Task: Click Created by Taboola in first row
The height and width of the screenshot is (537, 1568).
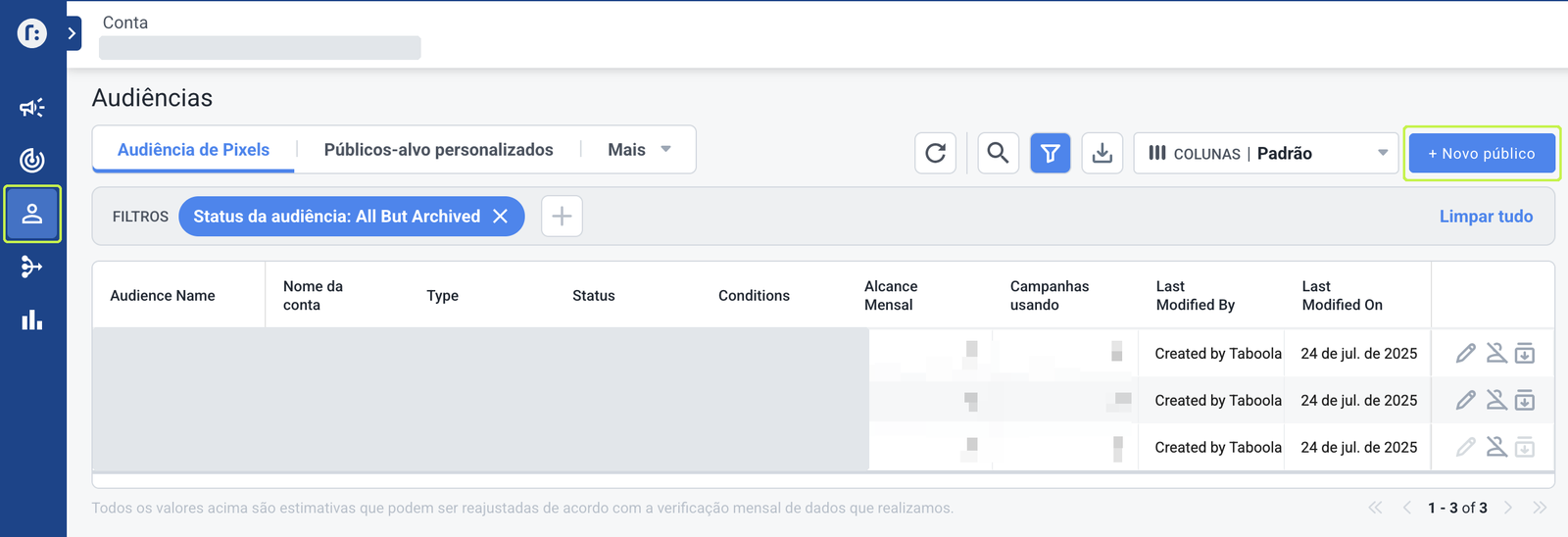Action: pyautogui.click(x=1218, y=354)
